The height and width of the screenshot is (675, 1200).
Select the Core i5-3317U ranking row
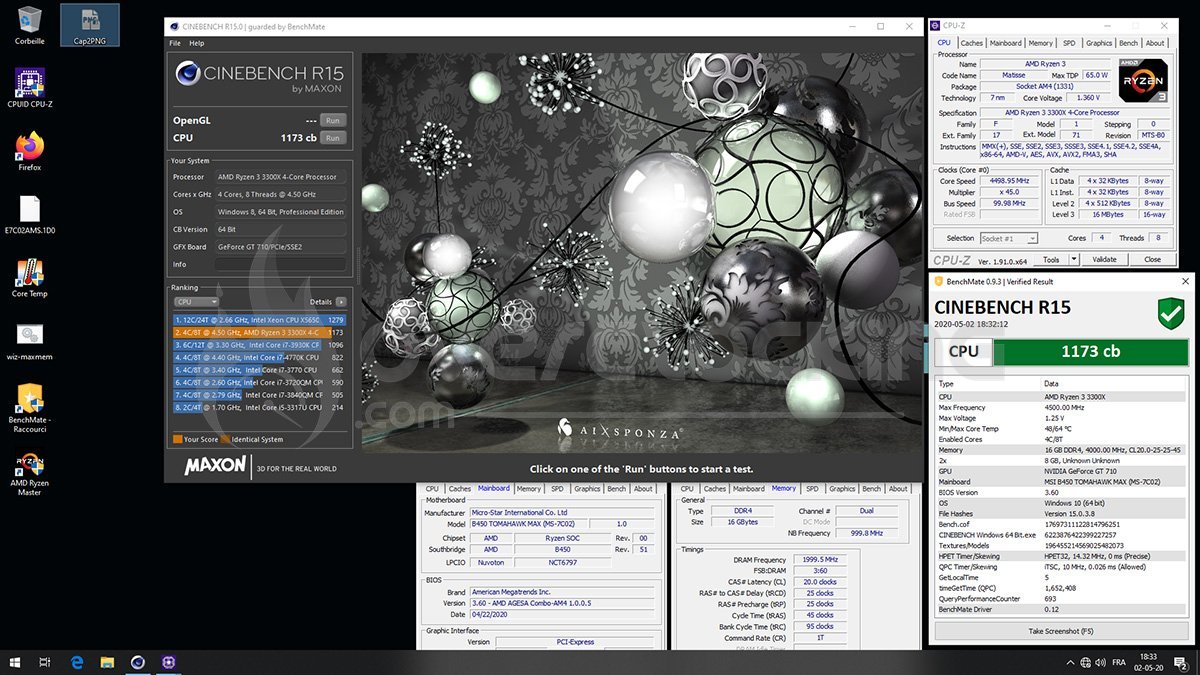click(x=260, y=408)
